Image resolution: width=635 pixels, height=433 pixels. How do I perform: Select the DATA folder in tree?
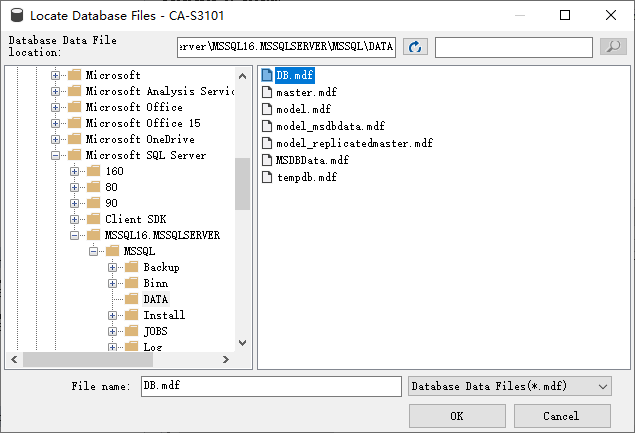[155, 299]
